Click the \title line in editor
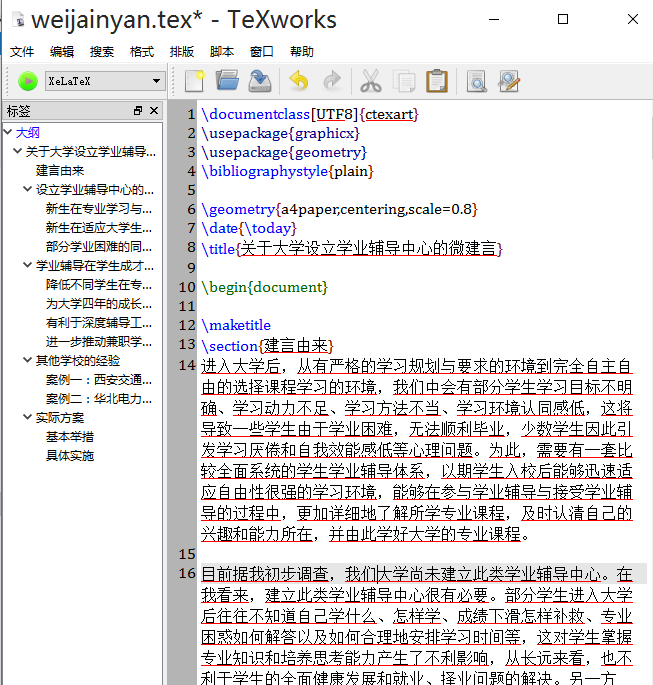 (352, 248)
